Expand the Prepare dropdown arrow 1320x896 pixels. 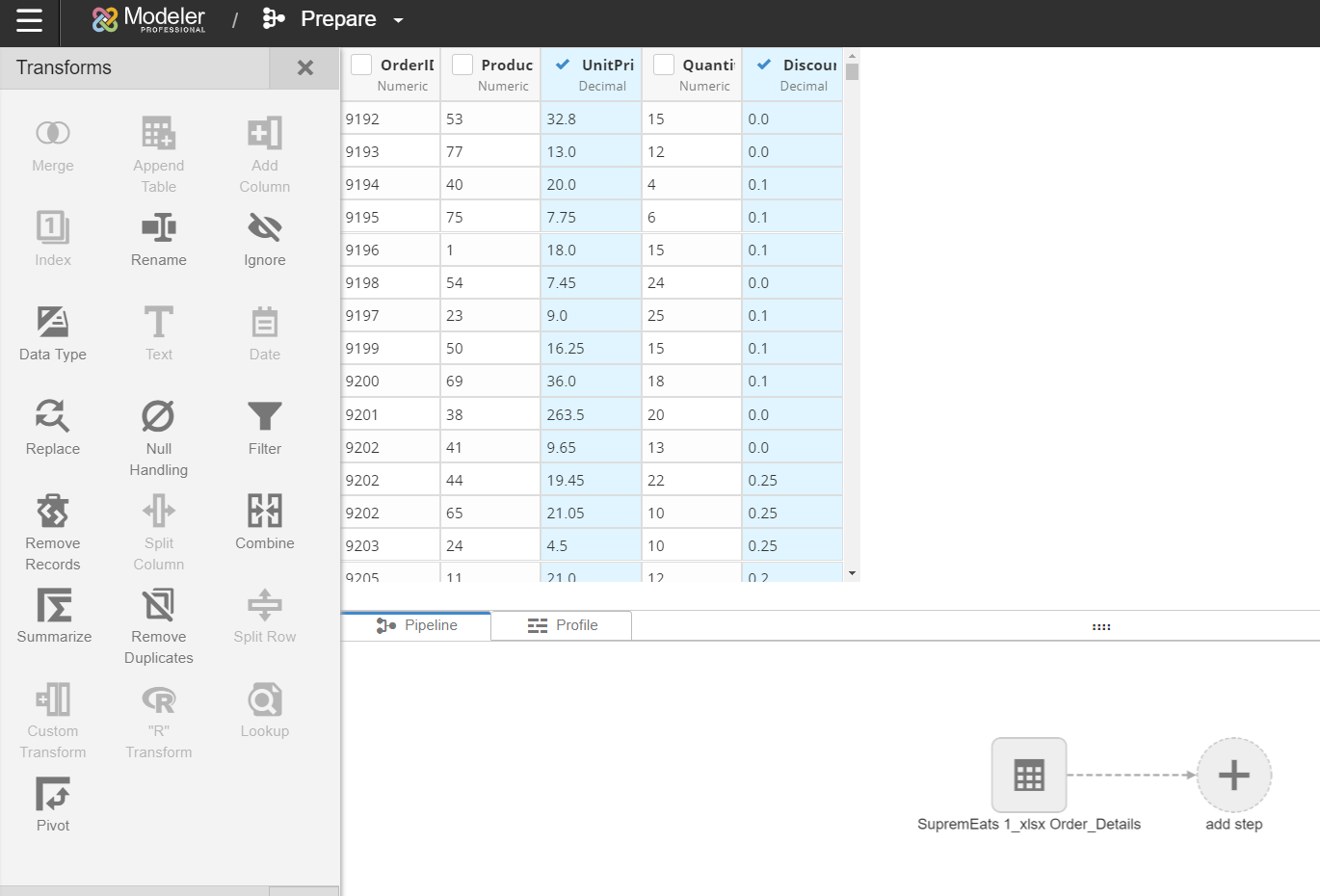[x=398, y=20]
